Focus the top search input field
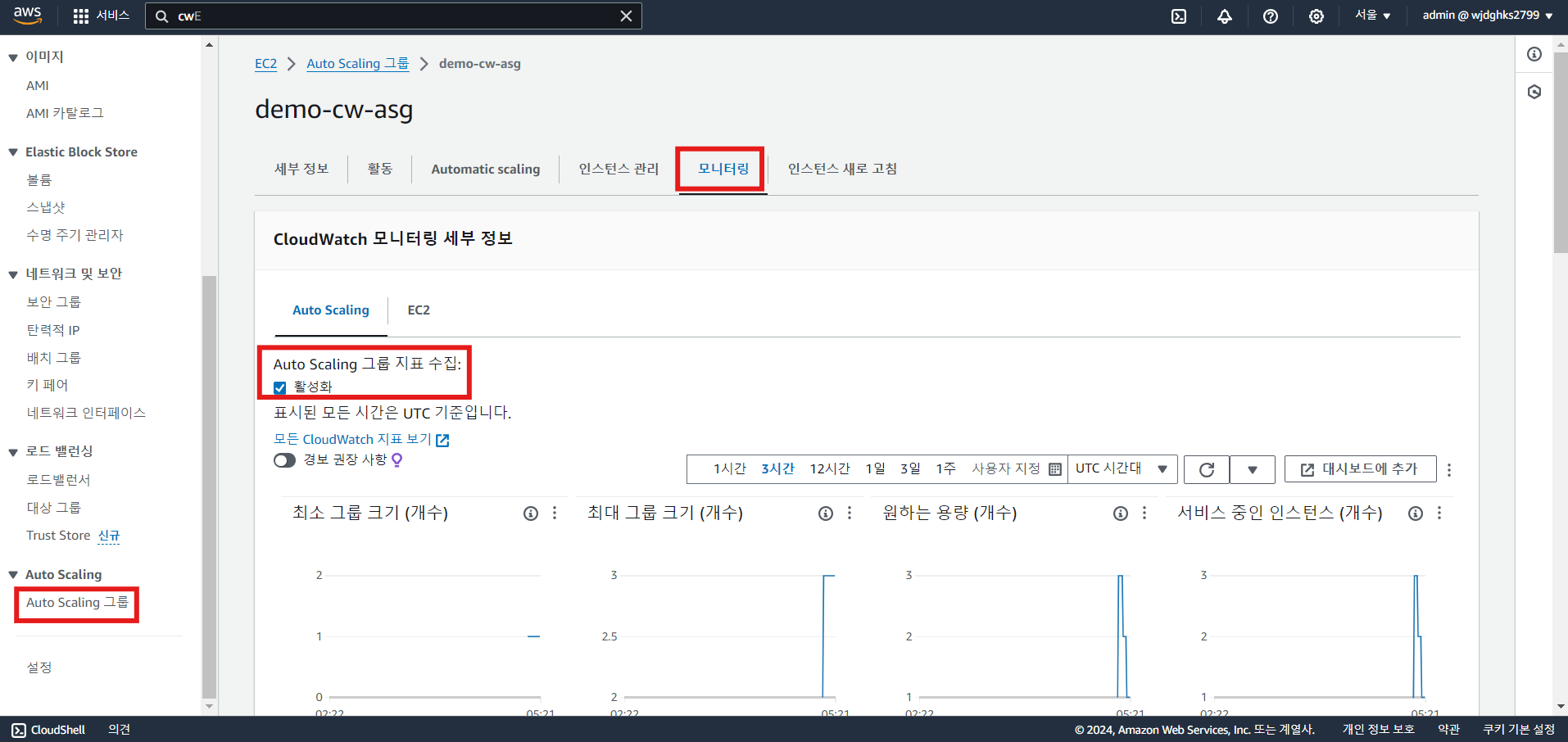 click(x=393, y=16)
